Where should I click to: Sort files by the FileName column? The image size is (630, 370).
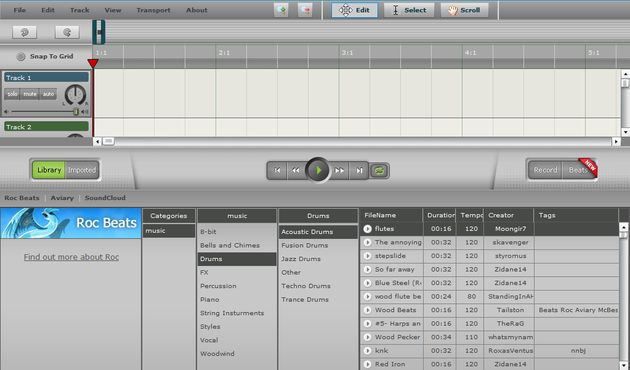click(x=392, y=215)
